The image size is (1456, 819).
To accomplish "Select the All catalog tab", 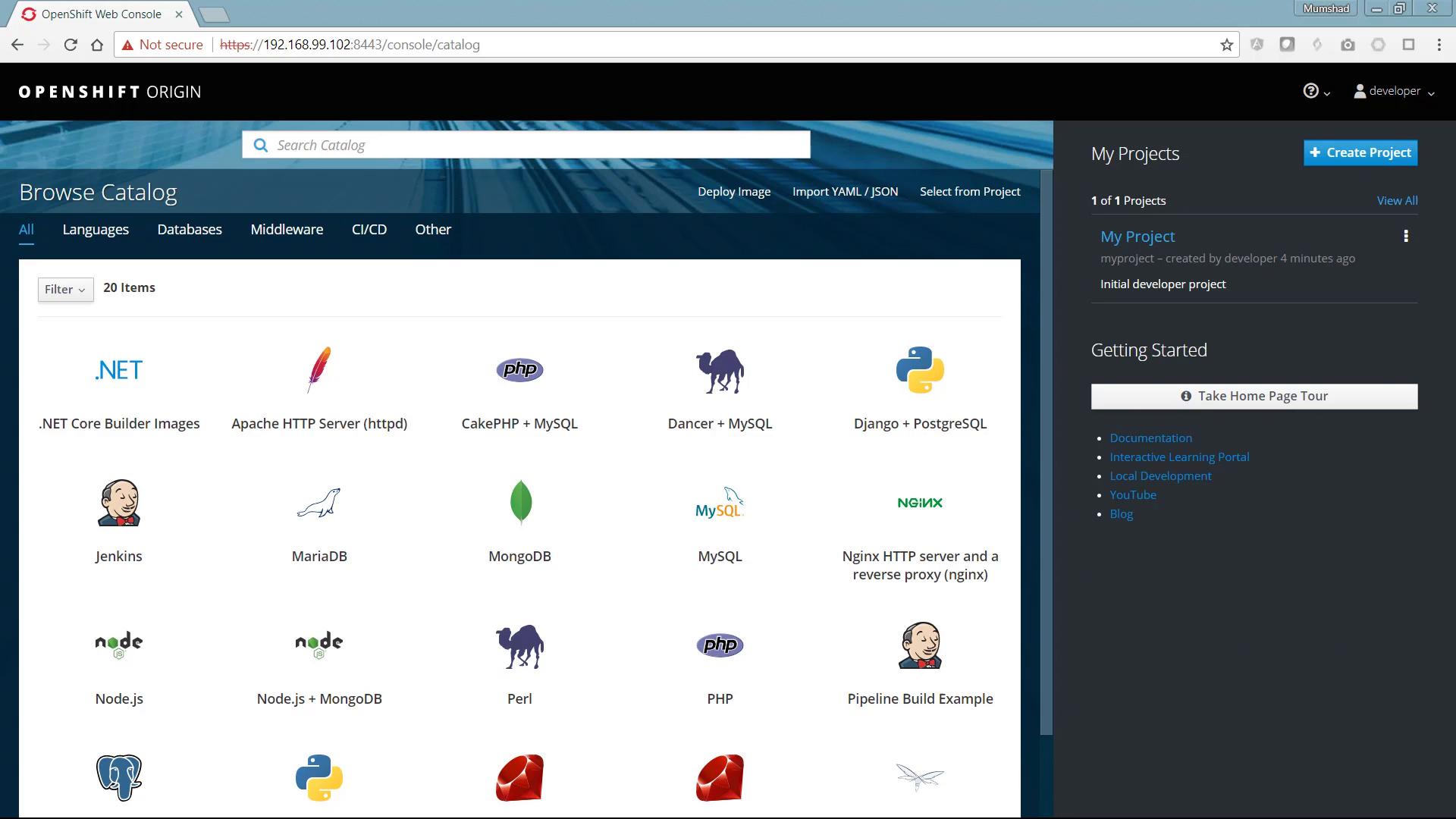I will click(27, 229).
